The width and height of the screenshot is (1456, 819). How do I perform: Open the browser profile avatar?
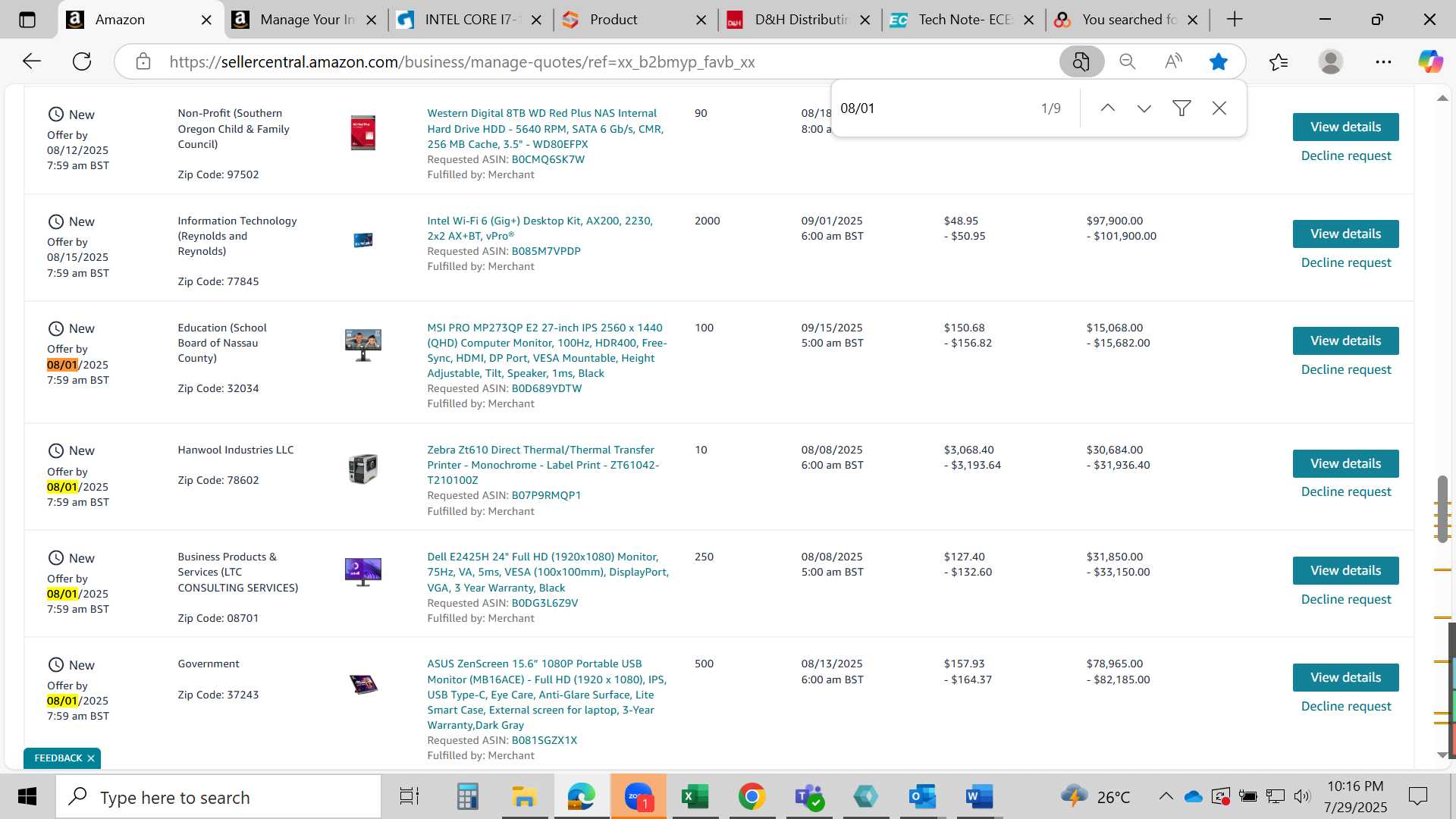point(1331,61)
